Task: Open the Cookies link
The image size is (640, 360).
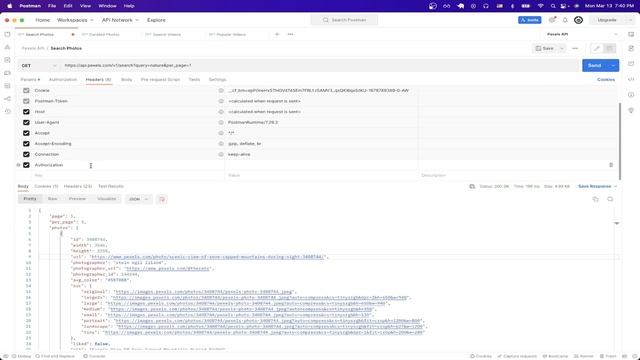Action: [606, 80]
